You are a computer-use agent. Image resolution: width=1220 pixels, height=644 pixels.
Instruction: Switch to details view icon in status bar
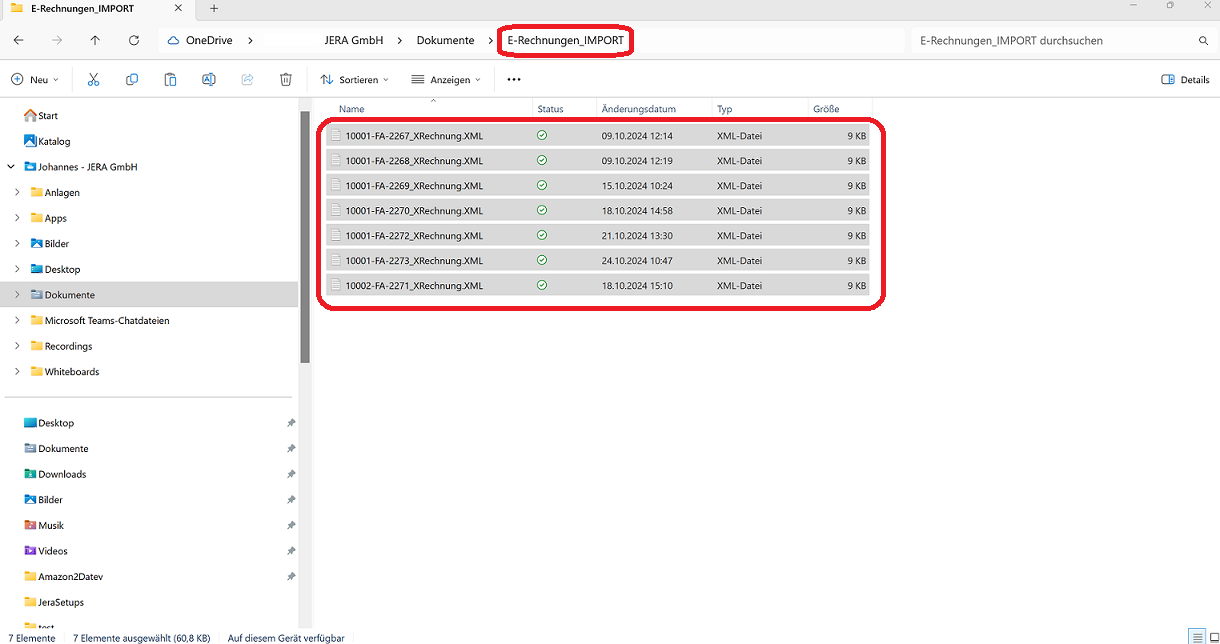coord(1196,637)
